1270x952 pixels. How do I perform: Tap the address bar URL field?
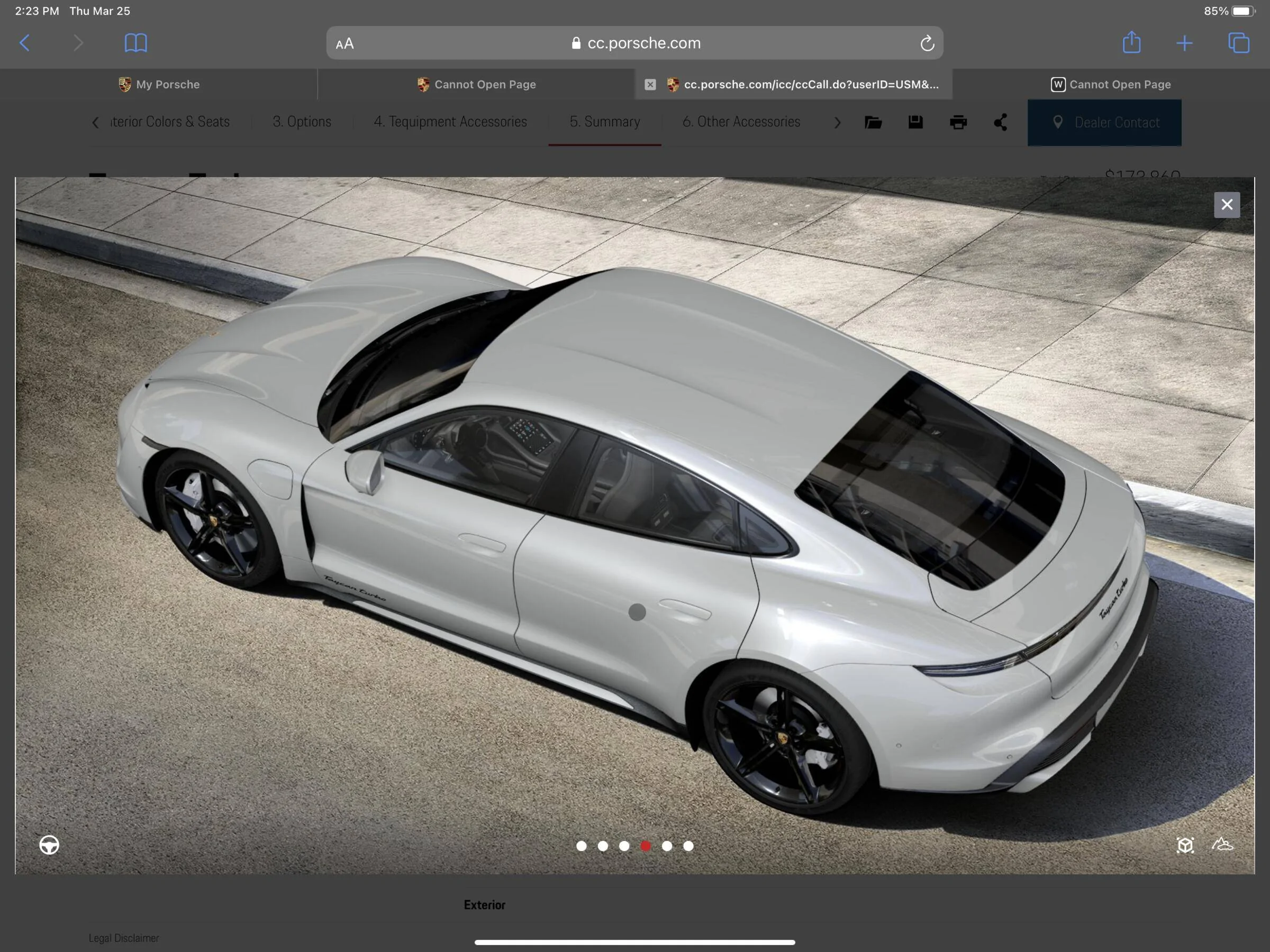pyautogui.click(x=634, y=43)
